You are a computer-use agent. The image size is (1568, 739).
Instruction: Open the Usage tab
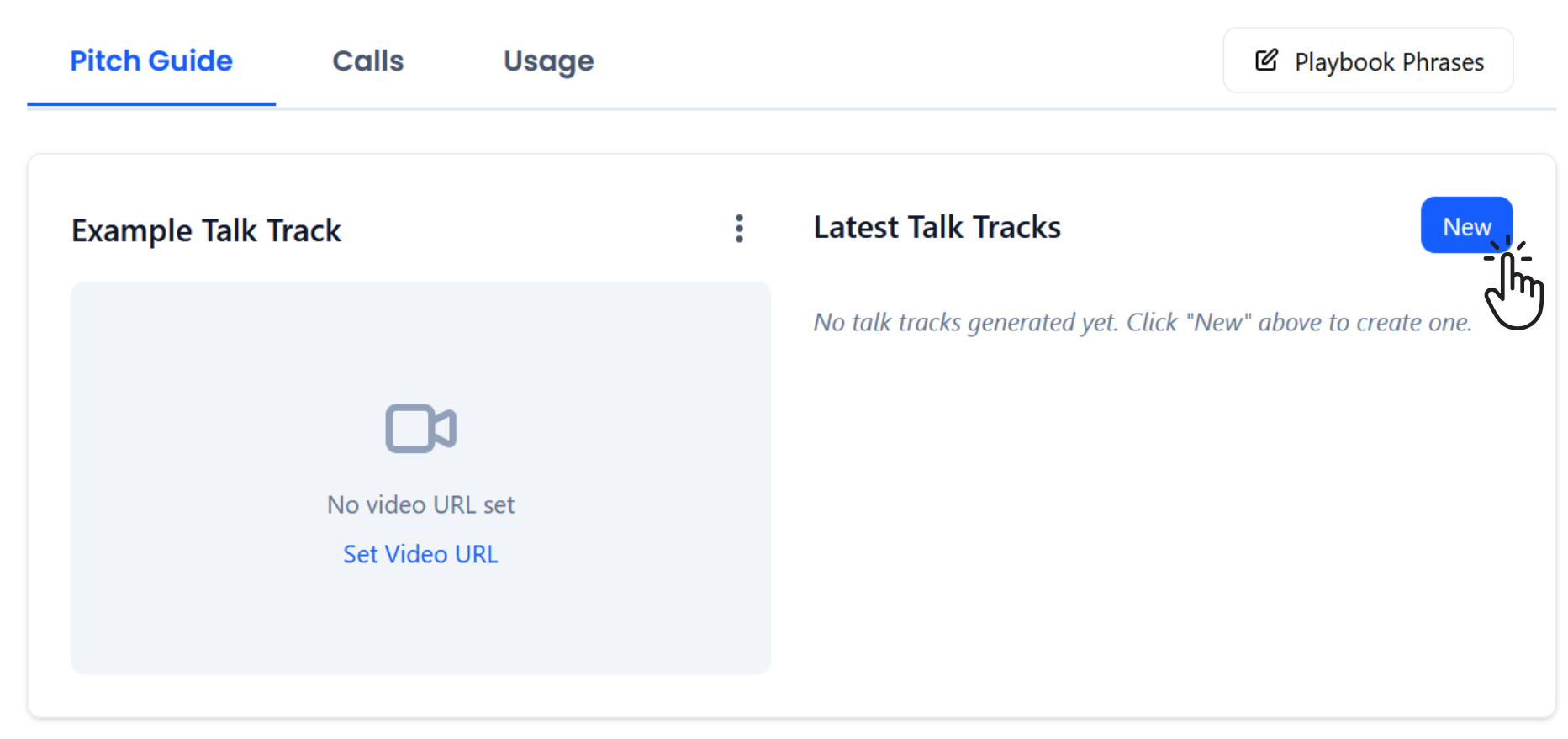pyautogui.click(x=548, y=61)
